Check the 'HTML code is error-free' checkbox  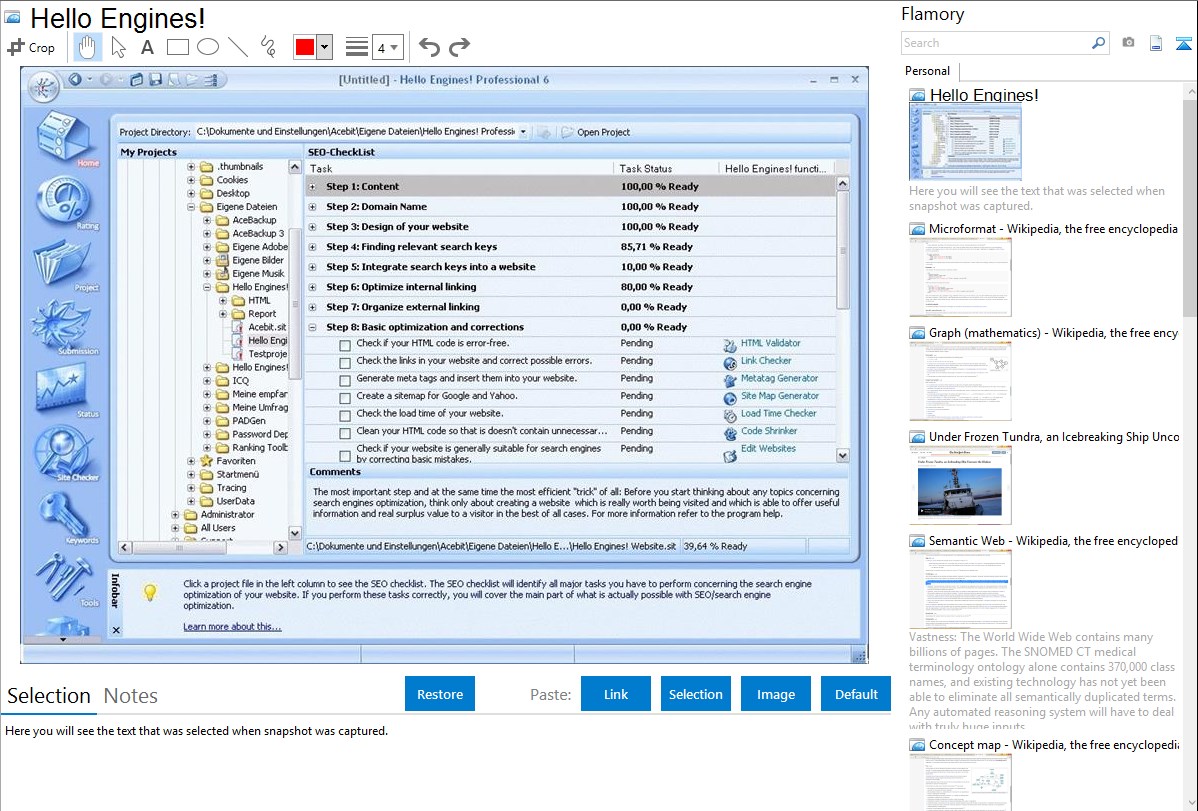pyautogui.click(x=345, y=345)
